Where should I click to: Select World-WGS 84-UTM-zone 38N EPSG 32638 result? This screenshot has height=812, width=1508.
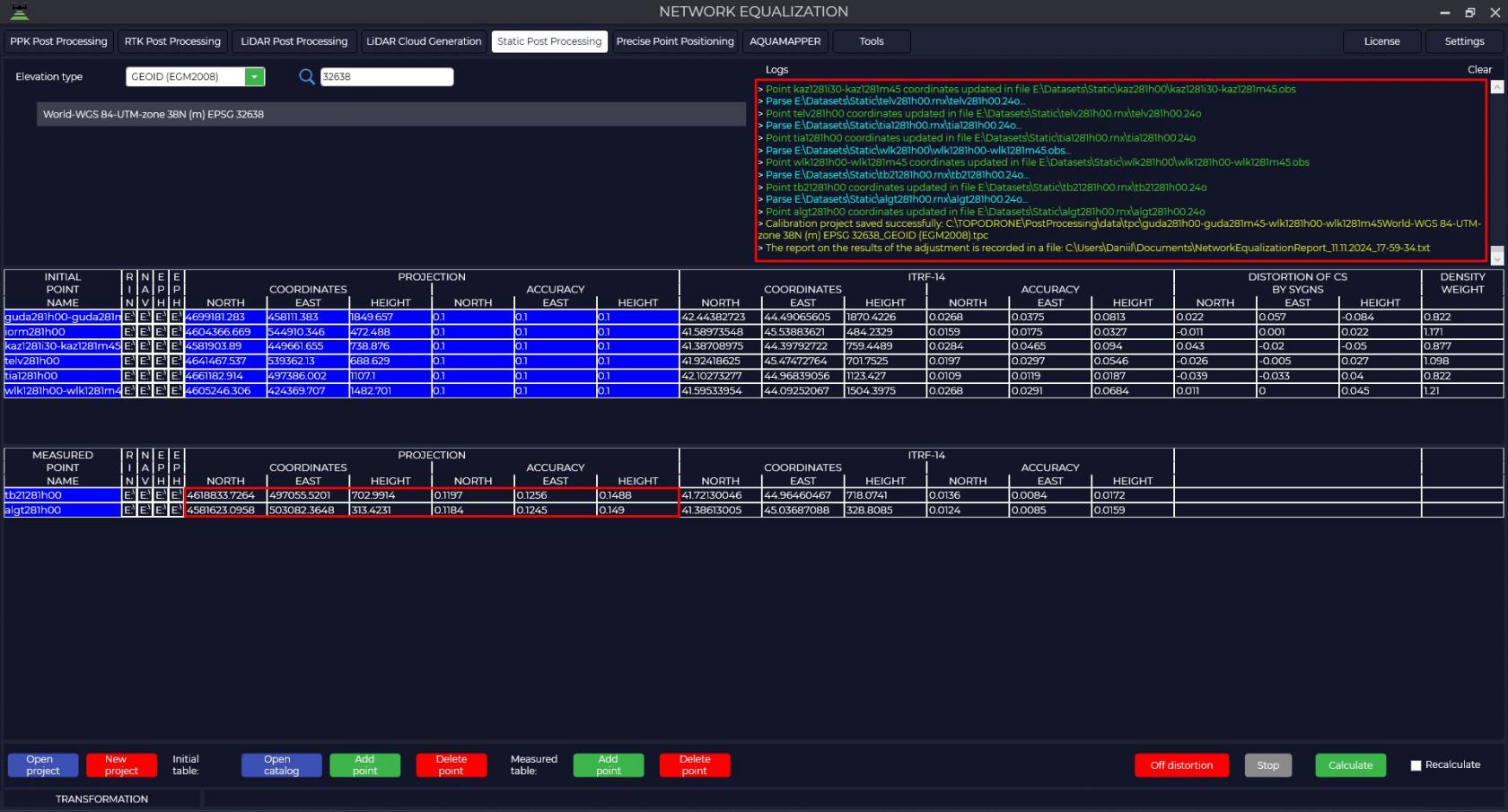[x=391, y=114]
